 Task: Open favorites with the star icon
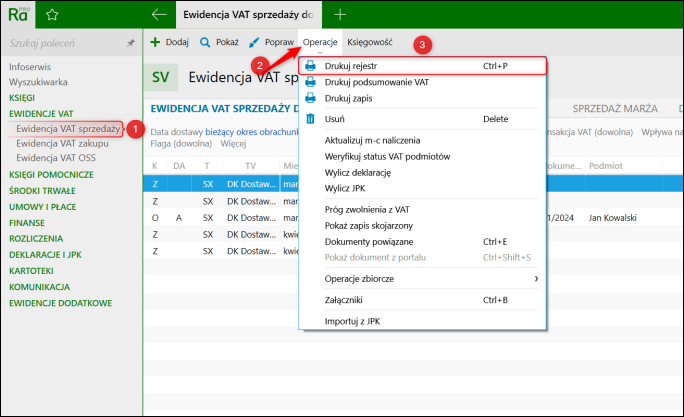coord(52,15)
